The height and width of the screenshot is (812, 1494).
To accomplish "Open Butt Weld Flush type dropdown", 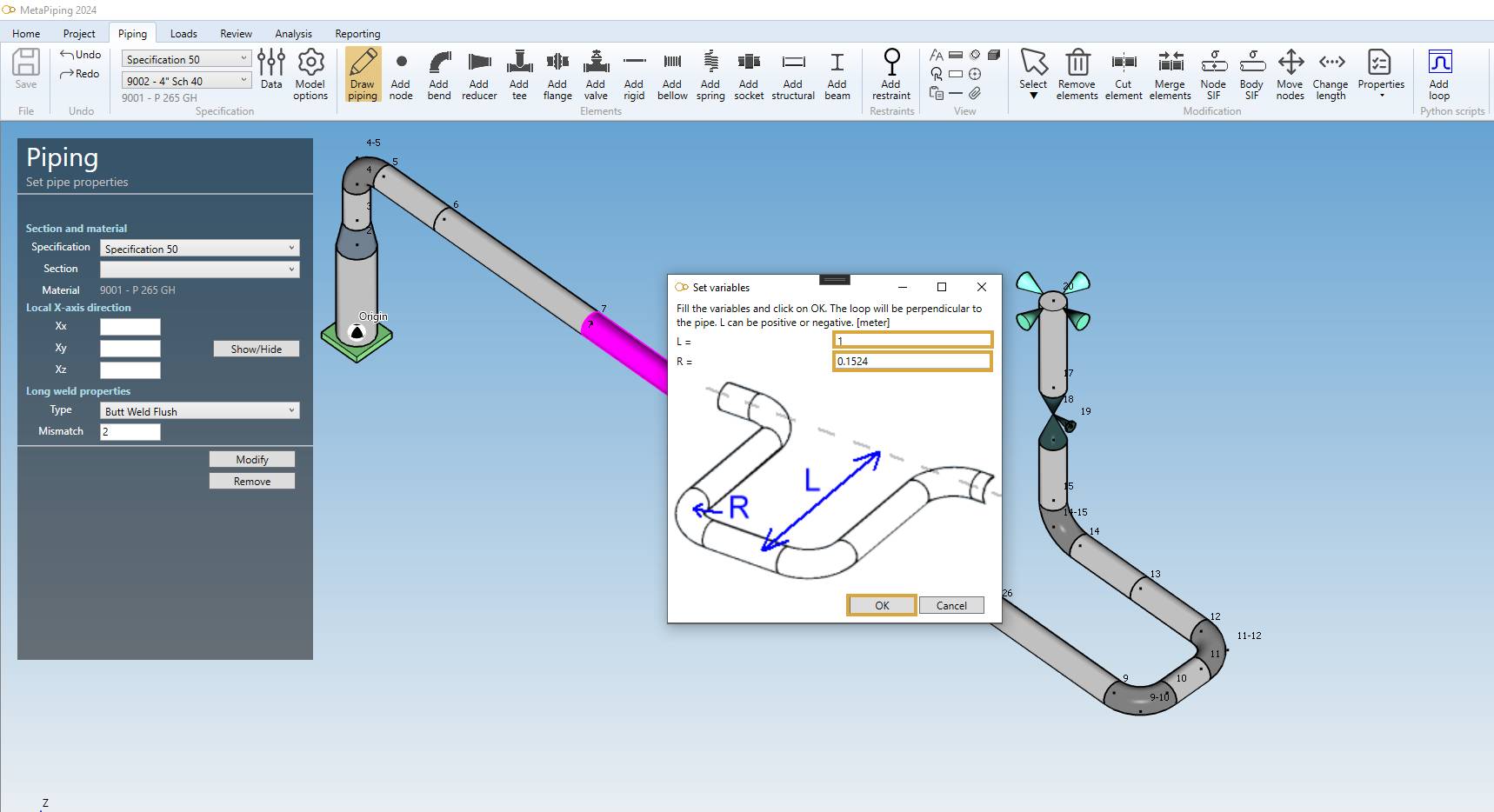I will [200, 411].
